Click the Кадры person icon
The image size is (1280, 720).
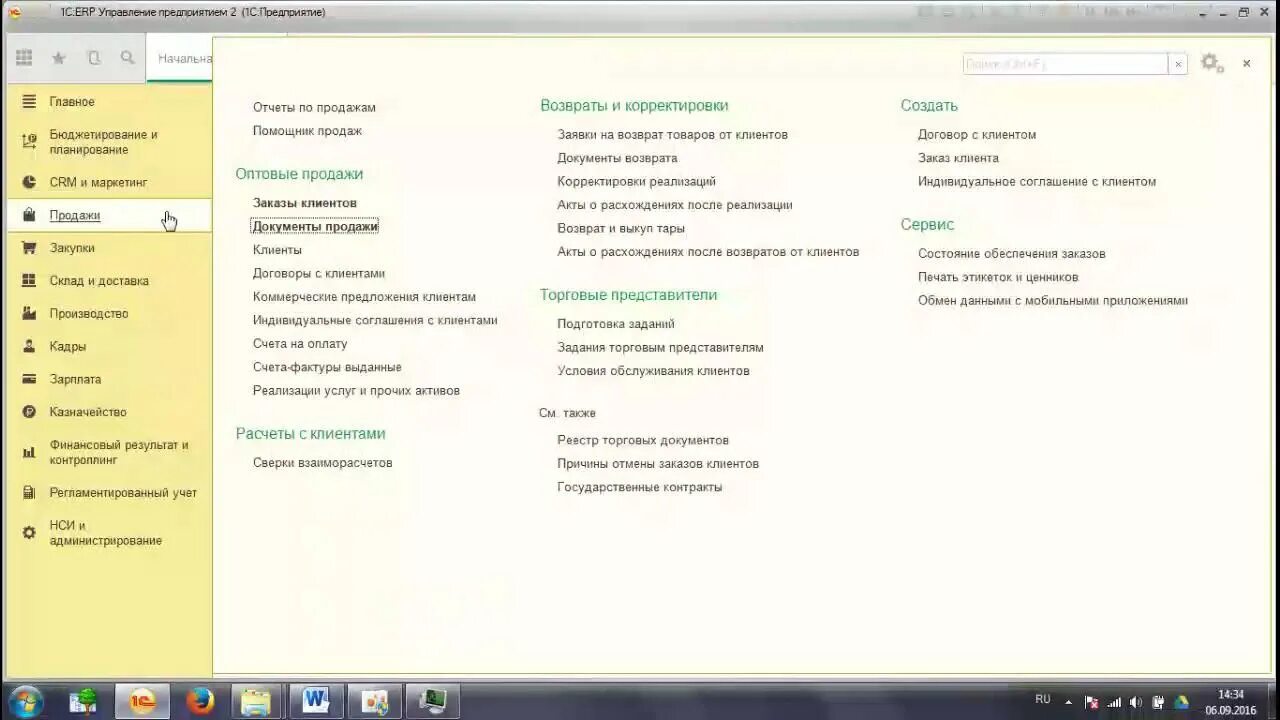point(29,346)
